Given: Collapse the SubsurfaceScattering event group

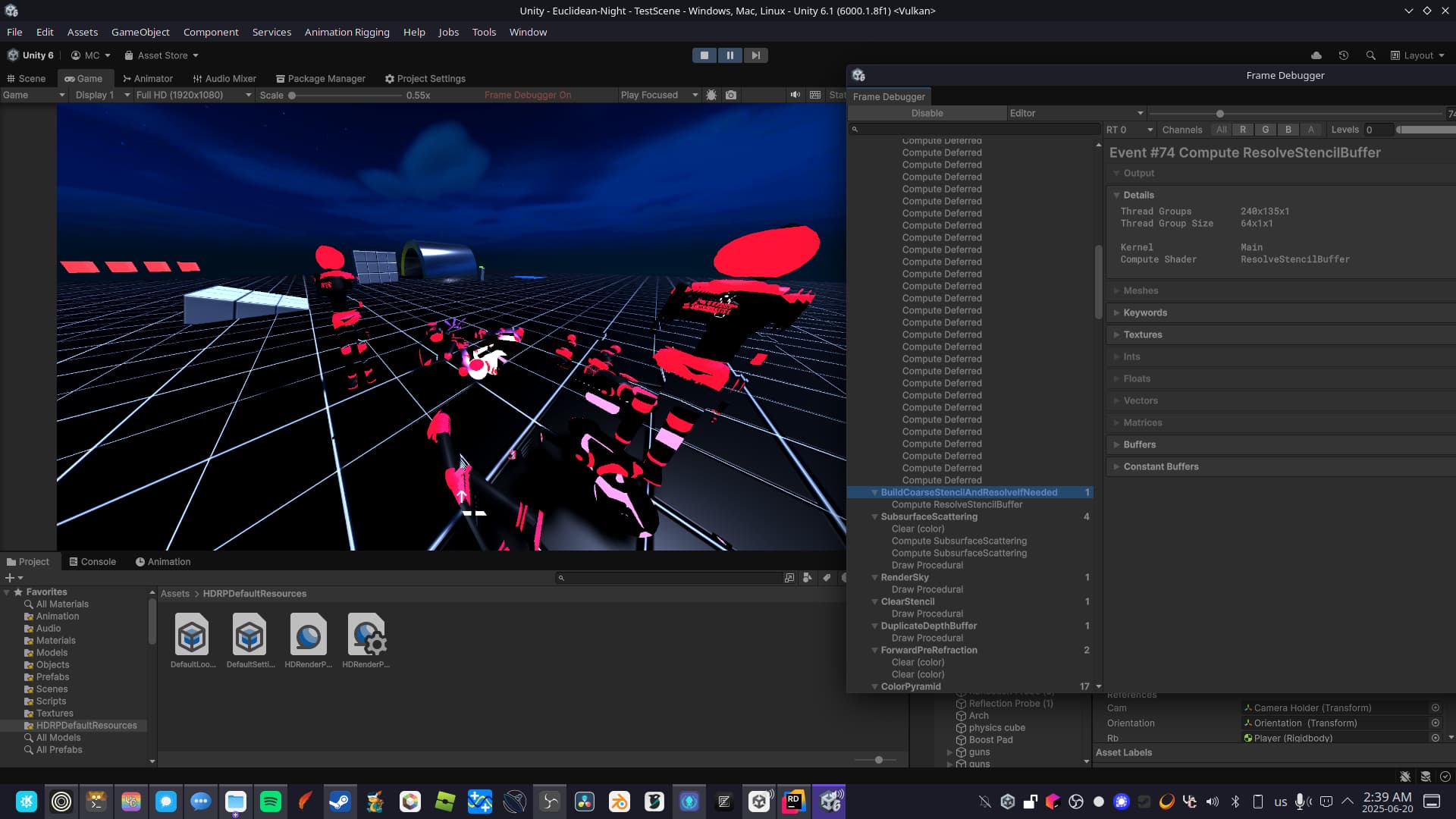Looking at the screenshot, I should tap(875, 516).
